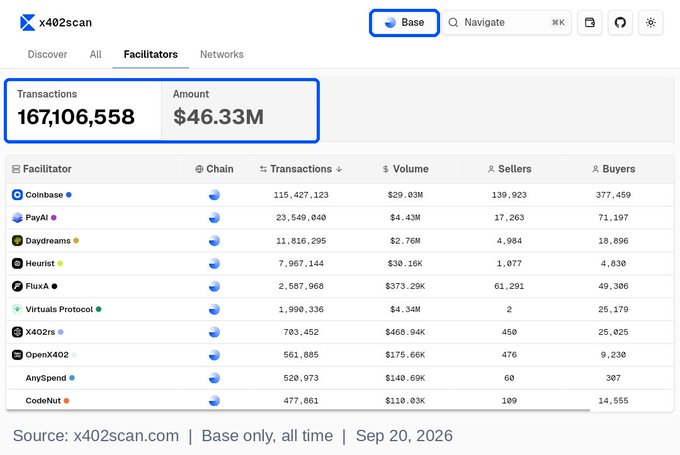Click FluxA volume $373.29K

tap(405, 286)
